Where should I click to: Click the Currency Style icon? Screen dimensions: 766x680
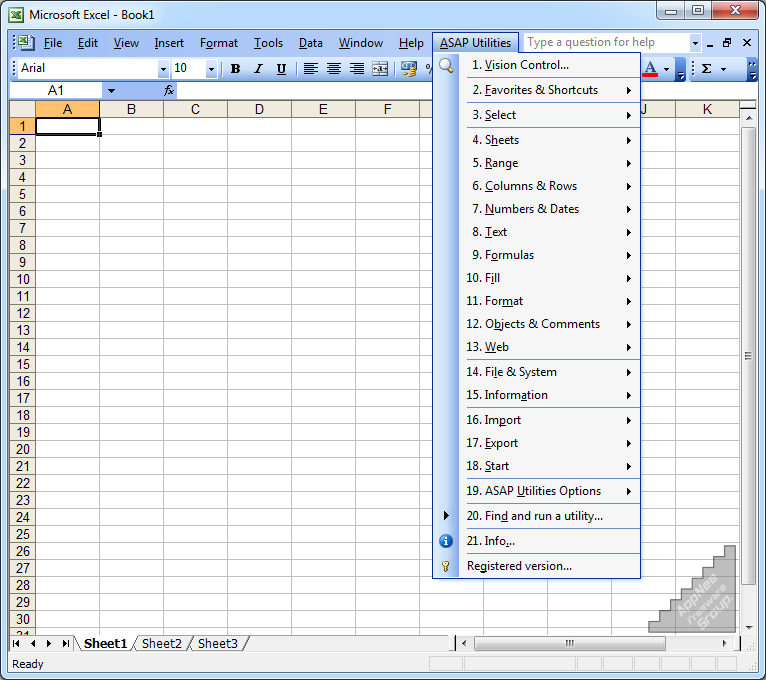[x=409, y=69]
